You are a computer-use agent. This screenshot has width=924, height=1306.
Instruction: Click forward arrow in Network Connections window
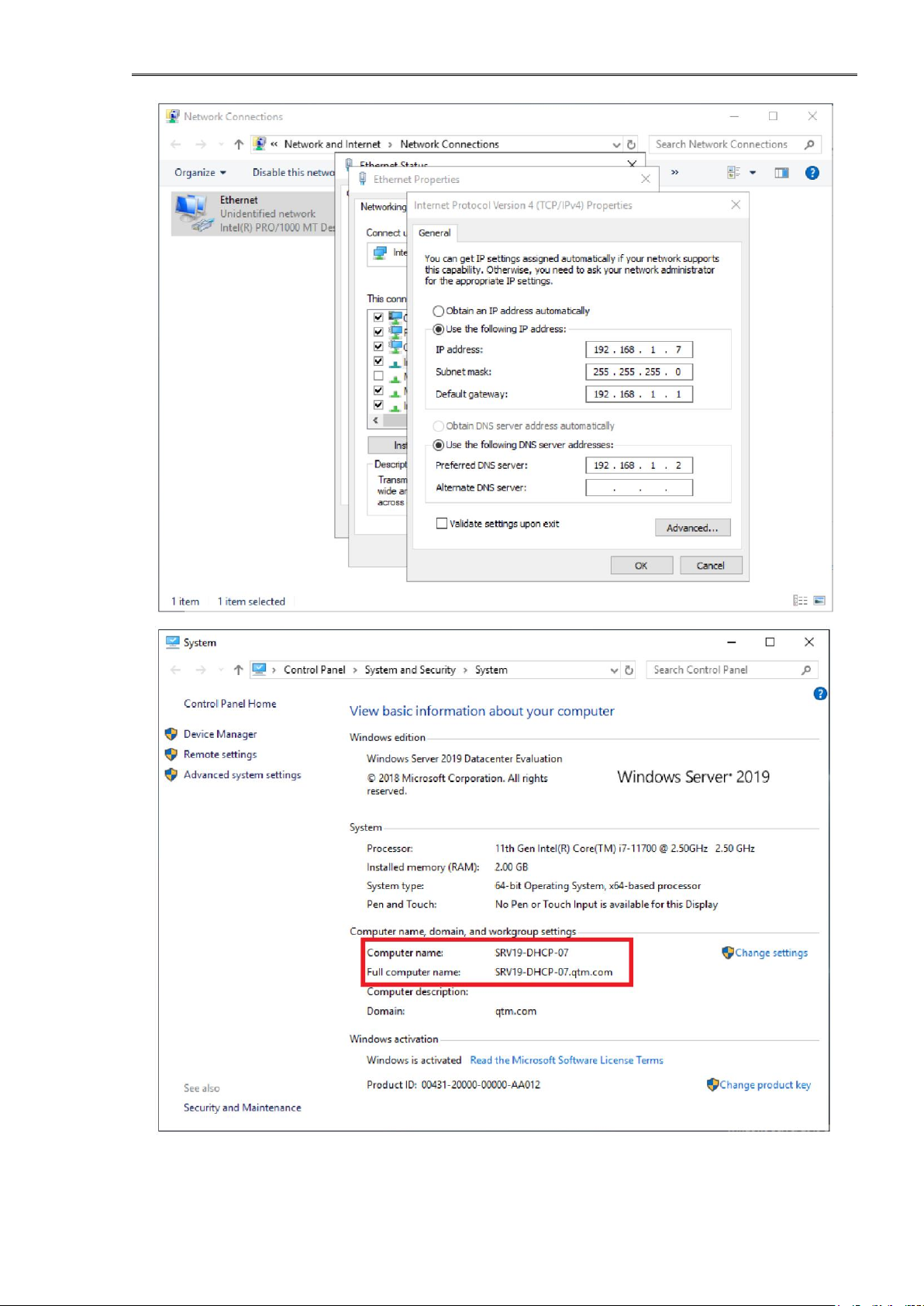click(201, 144)
